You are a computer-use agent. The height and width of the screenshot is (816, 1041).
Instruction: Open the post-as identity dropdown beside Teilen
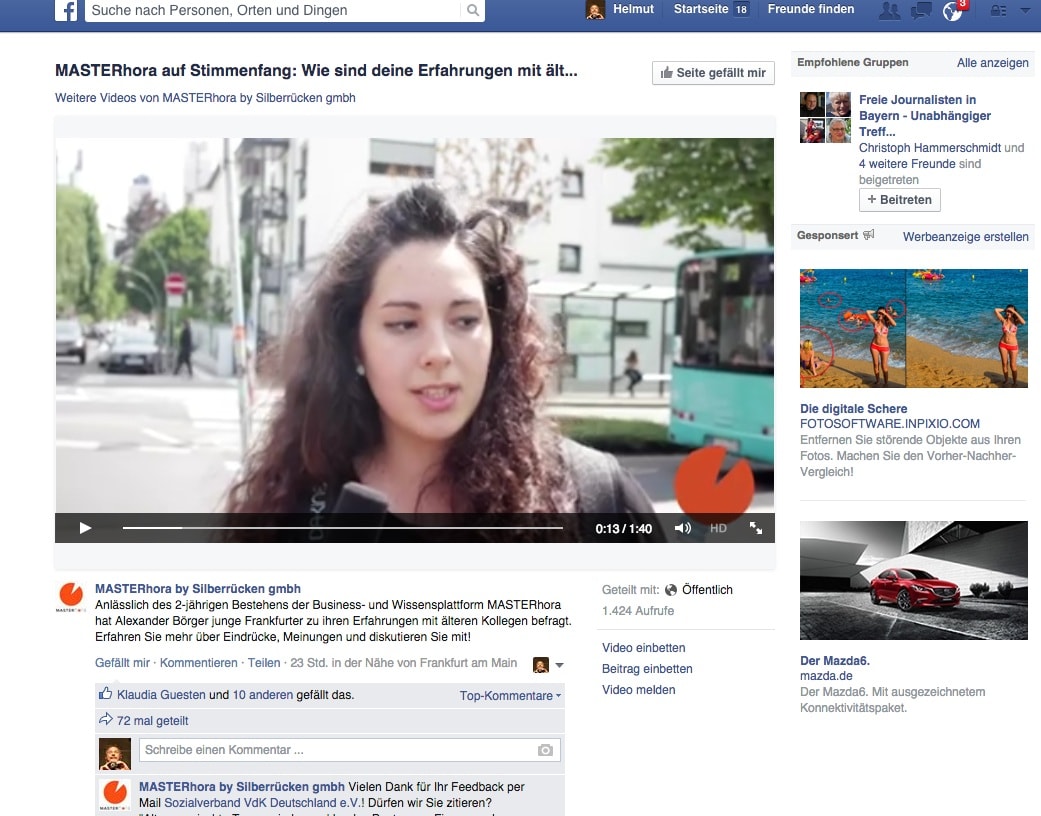click(x=548, y=664)
